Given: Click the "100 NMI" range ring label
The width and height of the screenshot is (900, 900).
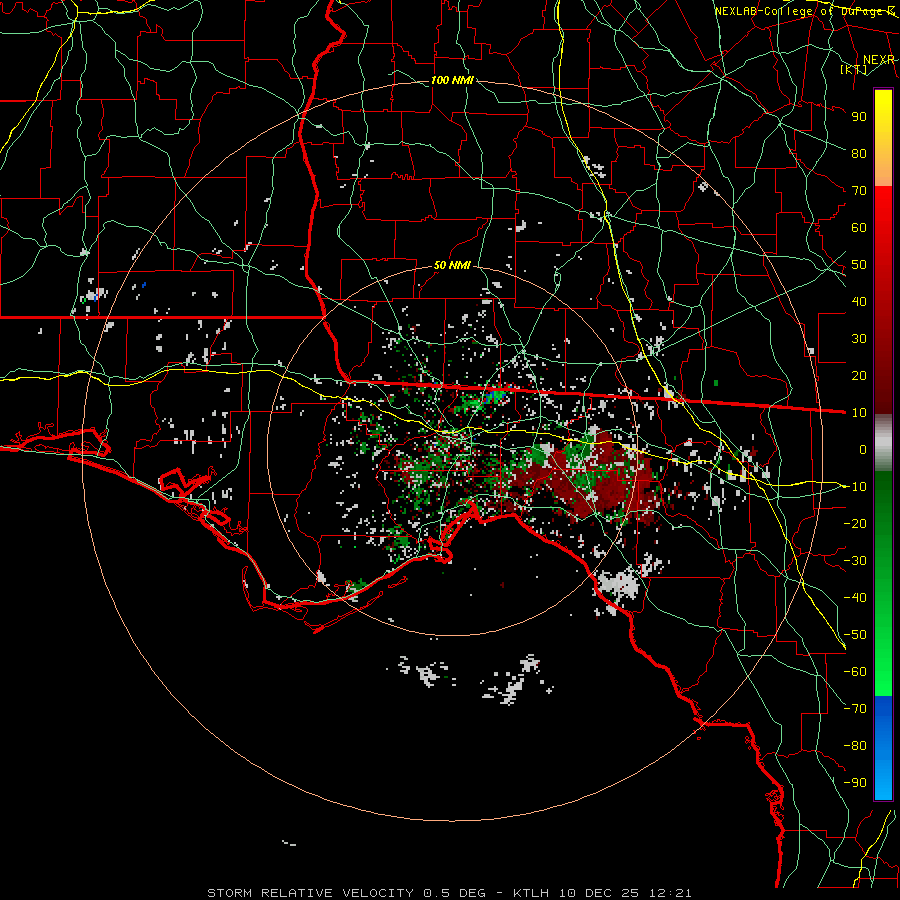Looking at the screenshot, I should point(452,80).
